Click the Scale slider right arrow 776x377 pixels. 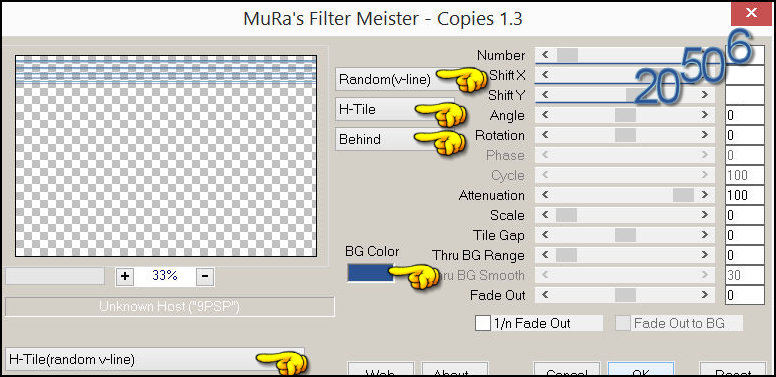705,215
